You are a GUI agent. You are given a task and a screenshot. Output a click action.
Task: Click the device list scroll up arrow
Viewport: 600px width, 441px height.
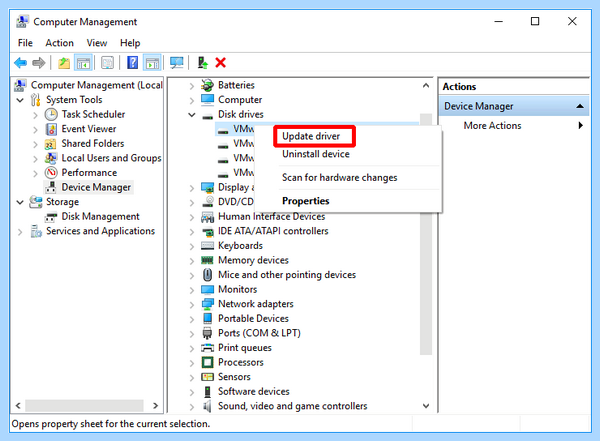pos(426,86)
